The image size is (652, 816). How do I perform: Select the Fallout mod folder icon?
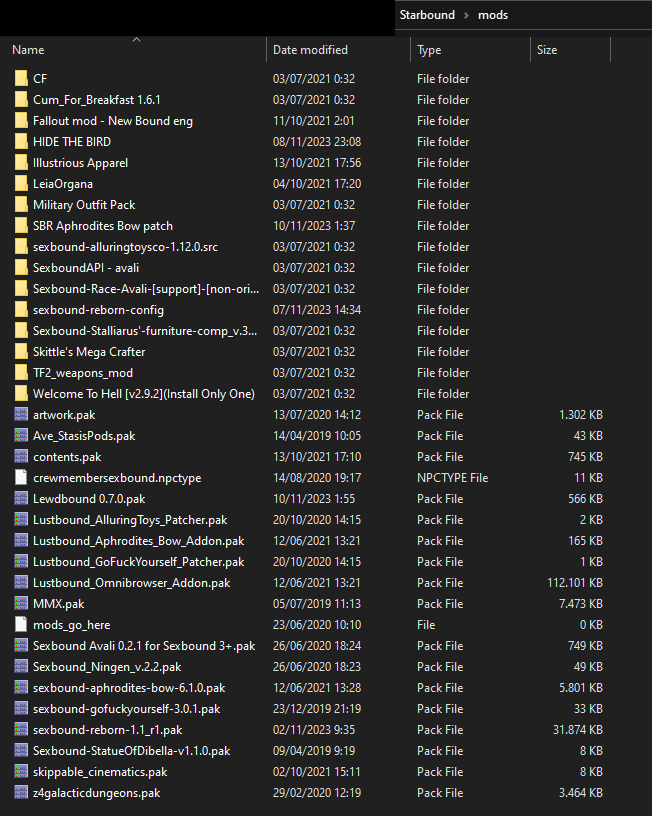pos(21,121)
